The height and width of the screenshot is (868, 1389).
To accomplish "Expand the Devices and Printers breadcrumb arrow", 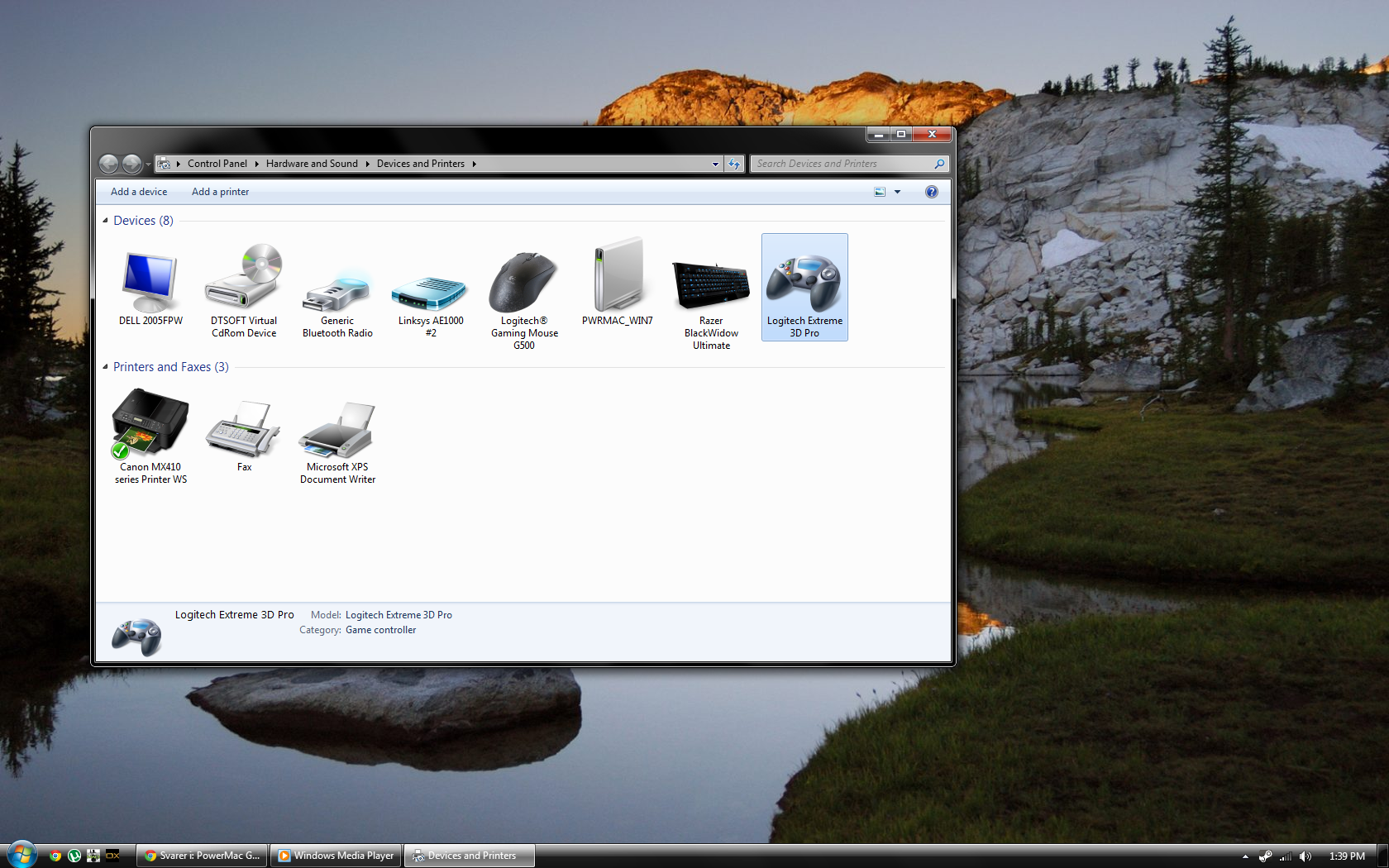I will tap(474, 164).
